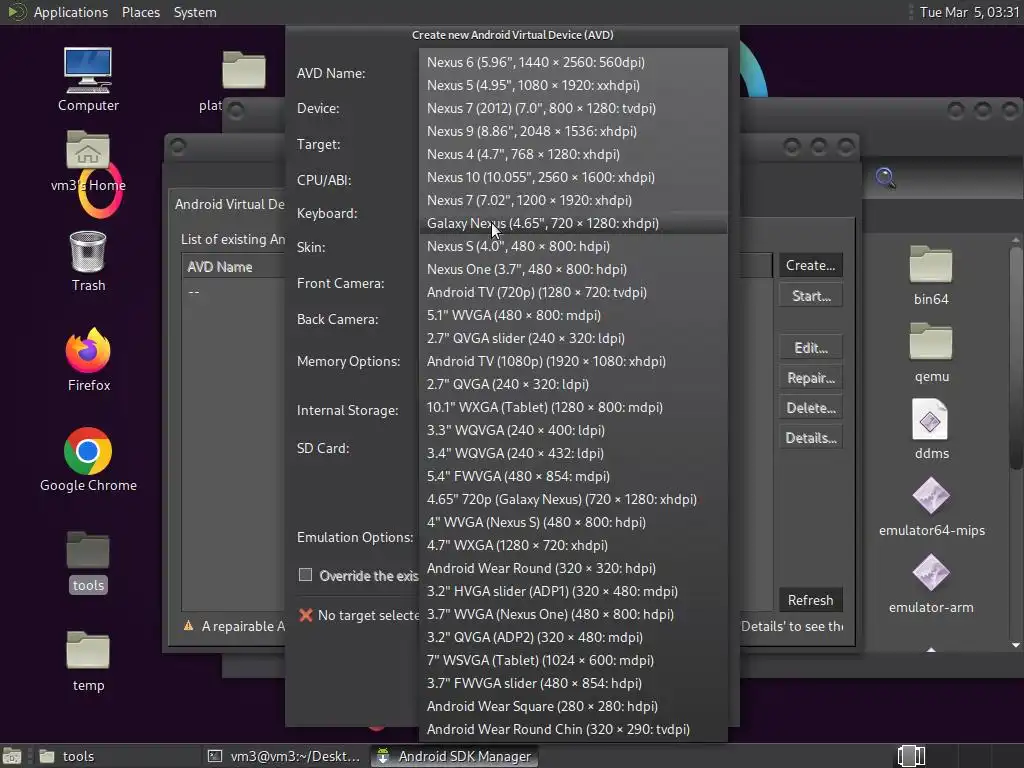Image resolution: width=1024 pixels, height=768 pixels.
Task: Choose 5.1" WVGA (480 × 800) entry
Action: tap(573, 315)
